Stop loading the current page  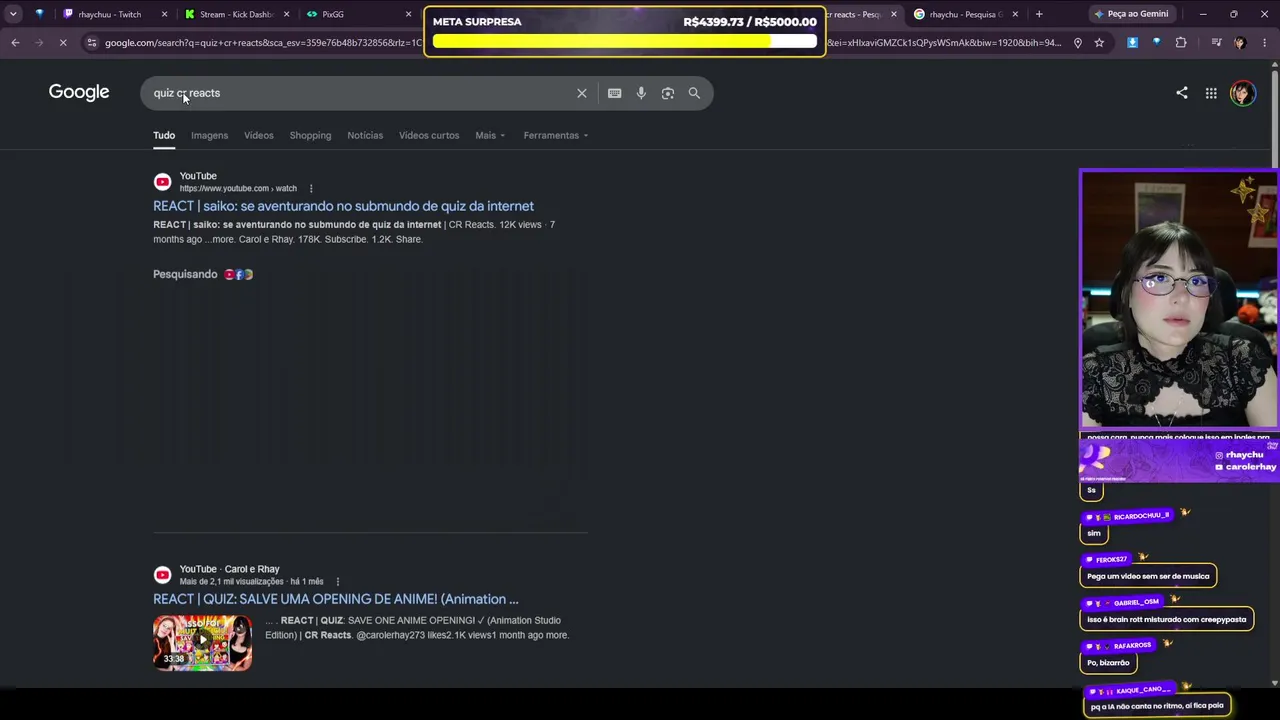pos(62,43)
